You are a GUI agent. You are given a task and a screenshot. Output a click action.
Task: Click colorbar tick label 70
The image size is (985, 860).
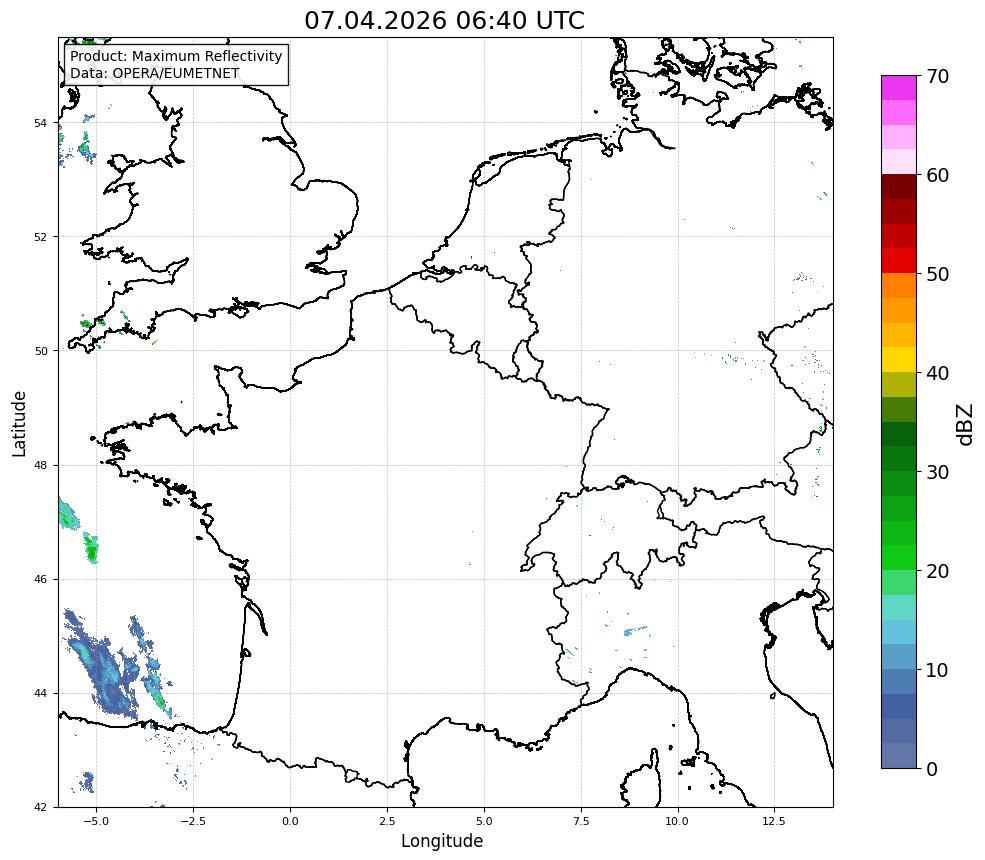[937, 77]
